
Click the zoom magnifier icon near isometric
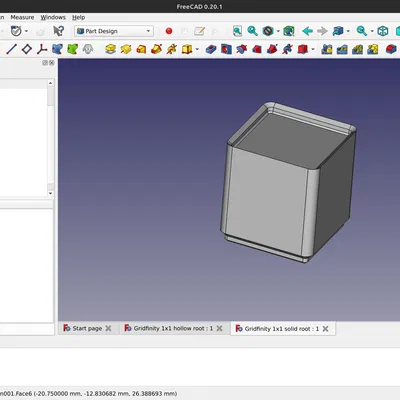pos(362,31)
